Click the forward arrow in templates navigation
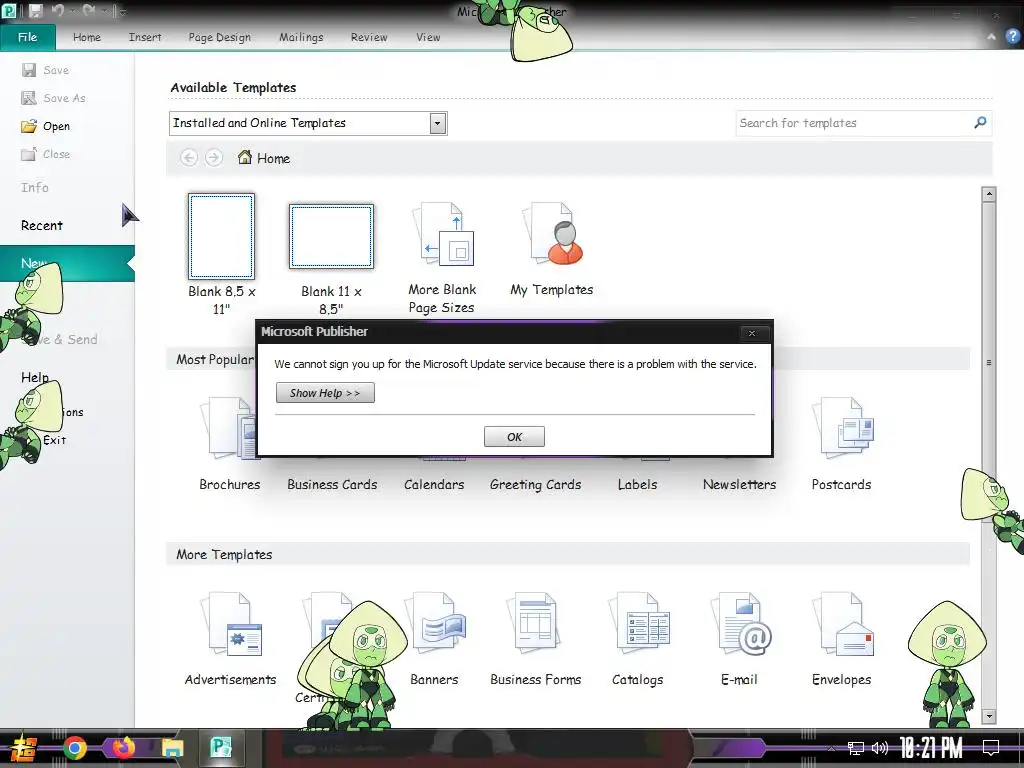The width and height of the screenshot is (1024, 768). click(x=214, y=157)
